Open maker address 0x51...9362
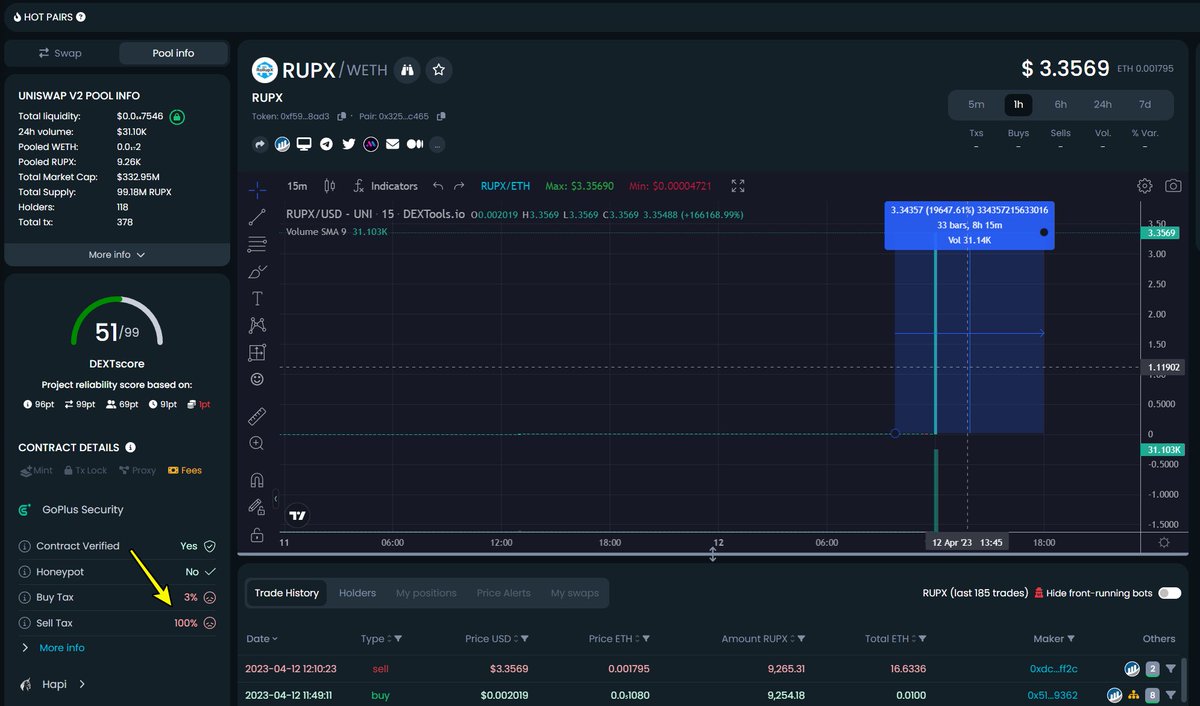Image resolution: width=1200 pixels, height=706 pixels. pyautogui.click(x=1052, y=695)
